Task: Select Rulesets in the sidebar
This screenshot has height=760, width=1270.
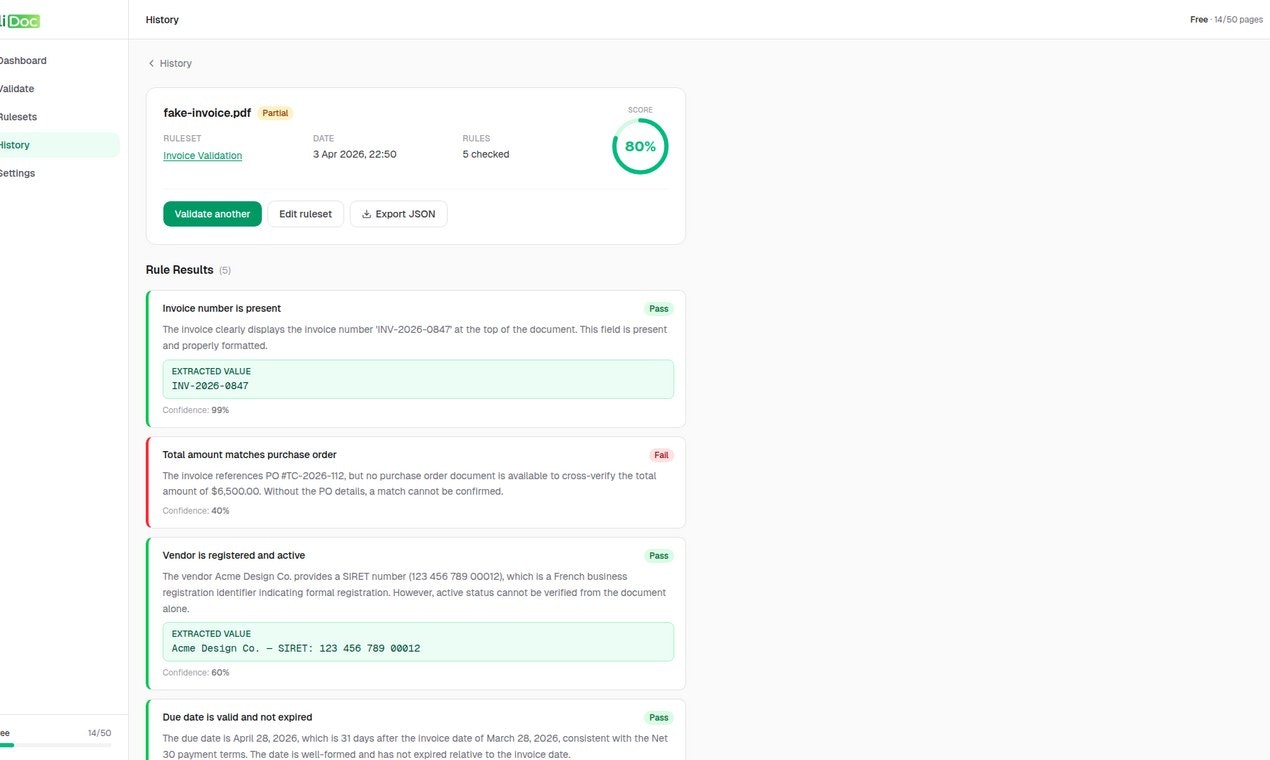Action: (x=16, y=116)
